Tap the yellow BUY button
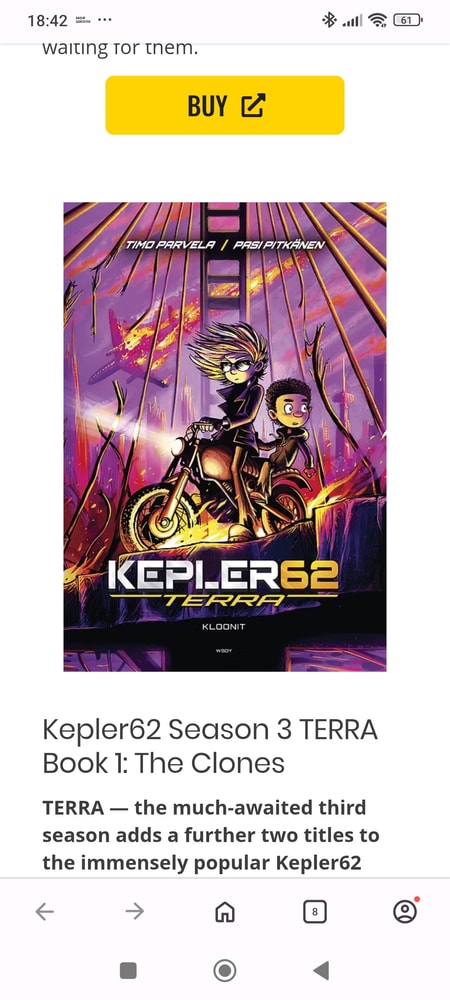Image resolution: width=450 pixels, height=1000 pixels. [x=224, y=105]
